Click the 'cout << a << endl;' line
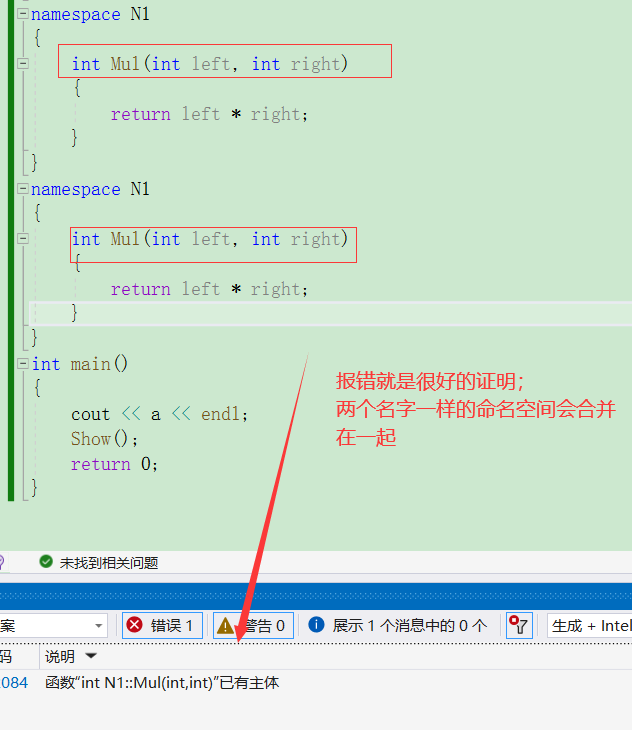The height and width of the screenshot is (730, 632). pos(159,414)
